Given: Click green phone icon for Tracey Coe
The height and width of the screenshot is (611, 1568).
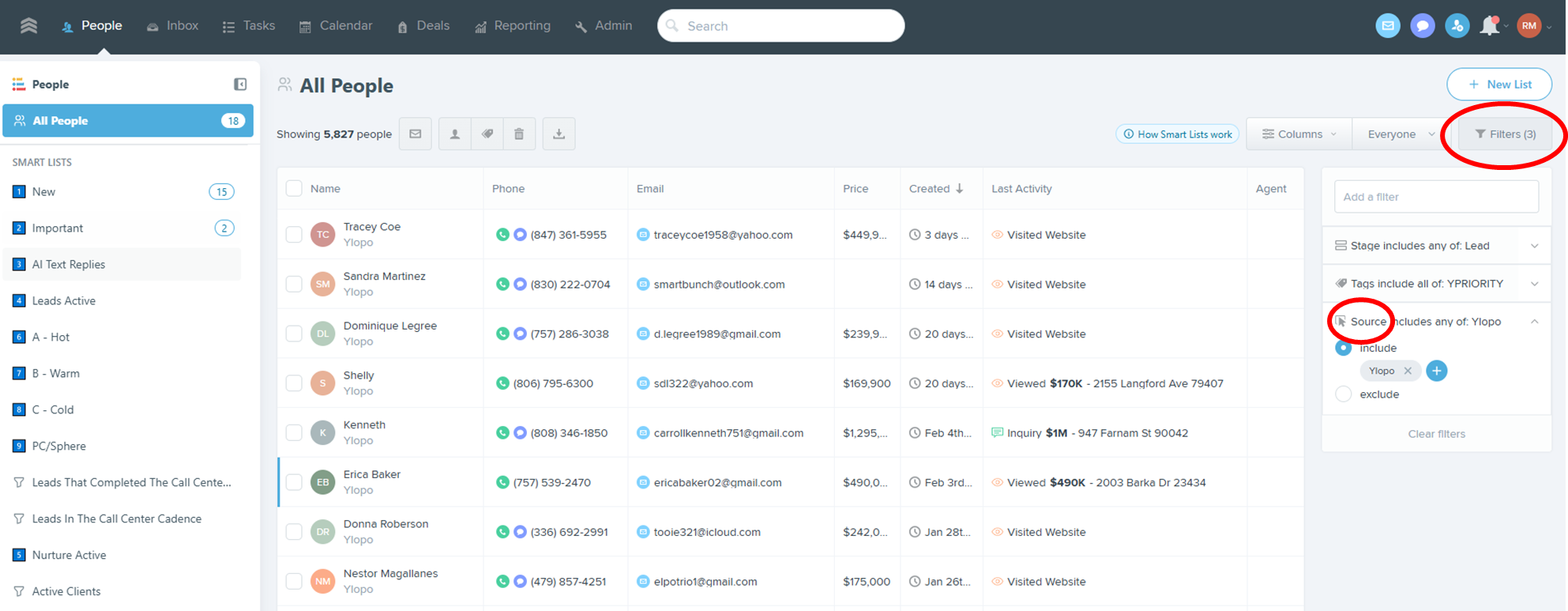Looking at the screenshot, I should click(502, 235).
